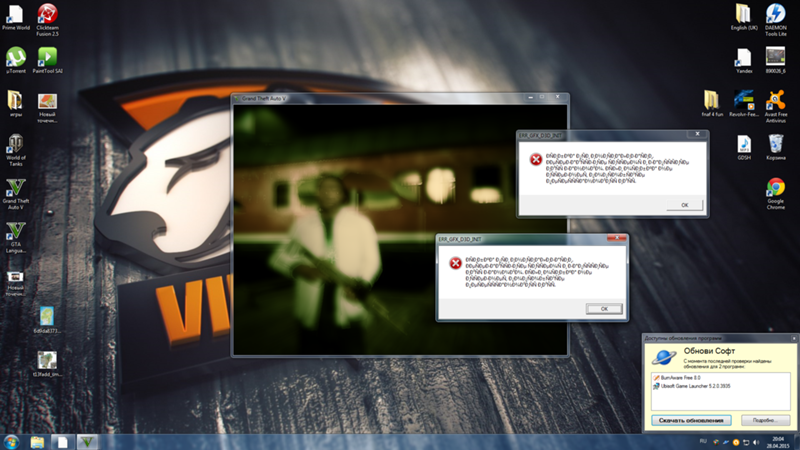Viewport: 800px width, 450px height.
Task: Select the GTA Language desktop shortcut
Action: (15, 237)
